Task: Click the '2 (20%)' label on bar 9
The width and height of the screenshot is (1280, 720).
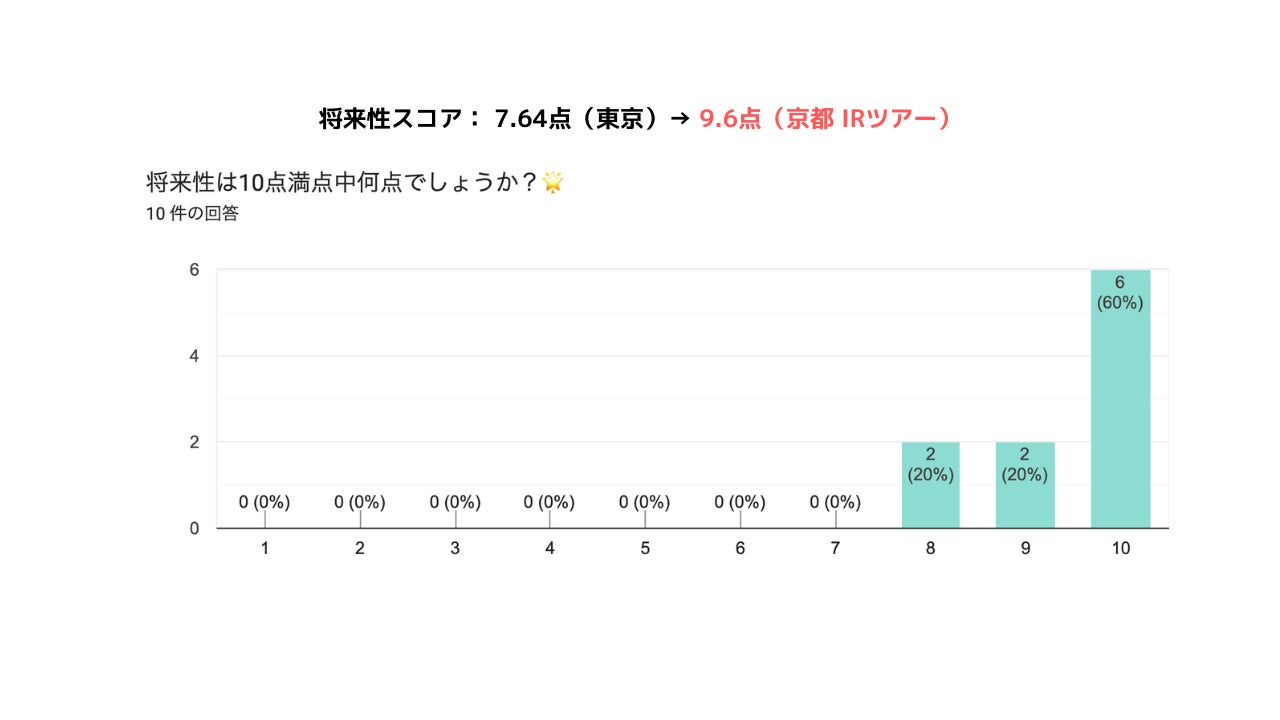Action: 1025,465
